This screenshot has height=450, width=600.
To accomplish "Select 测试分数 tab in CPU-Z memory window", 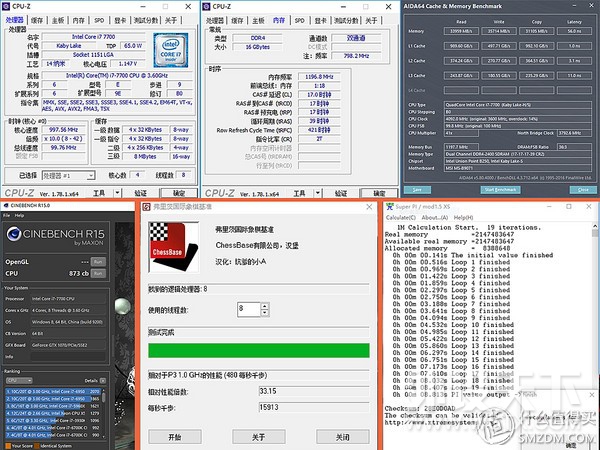I will tap(346, 20).
